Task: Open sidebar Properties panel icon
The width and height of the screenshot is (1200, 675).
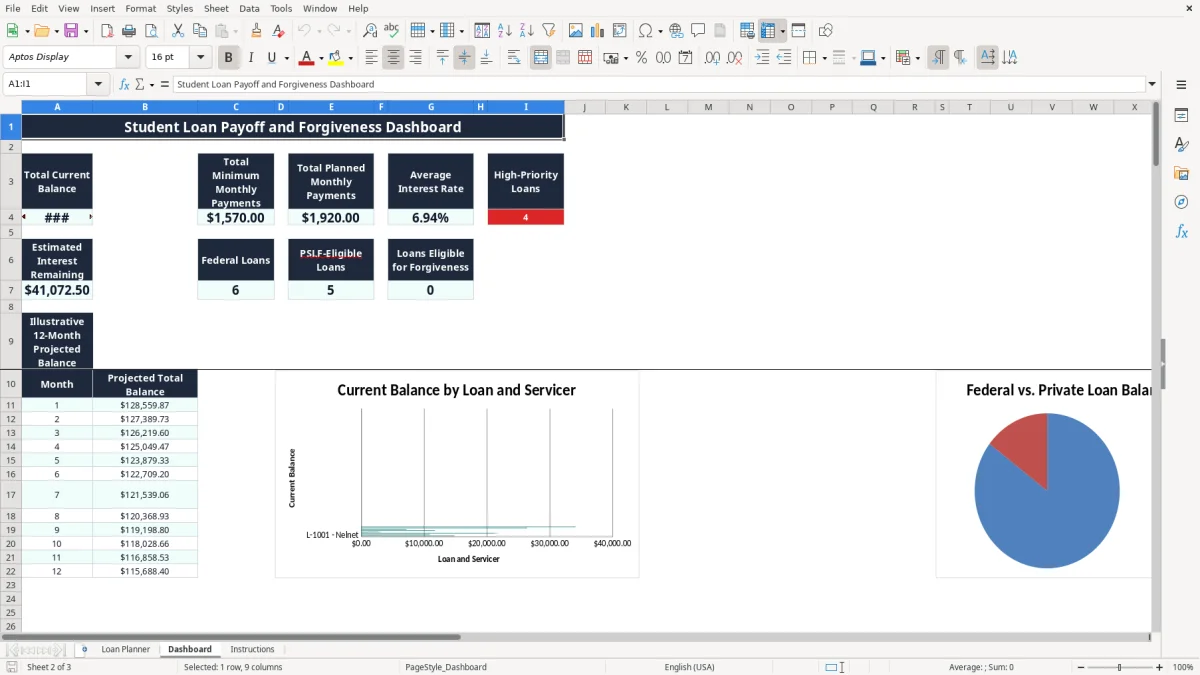Action: [x=1181, y=116]
